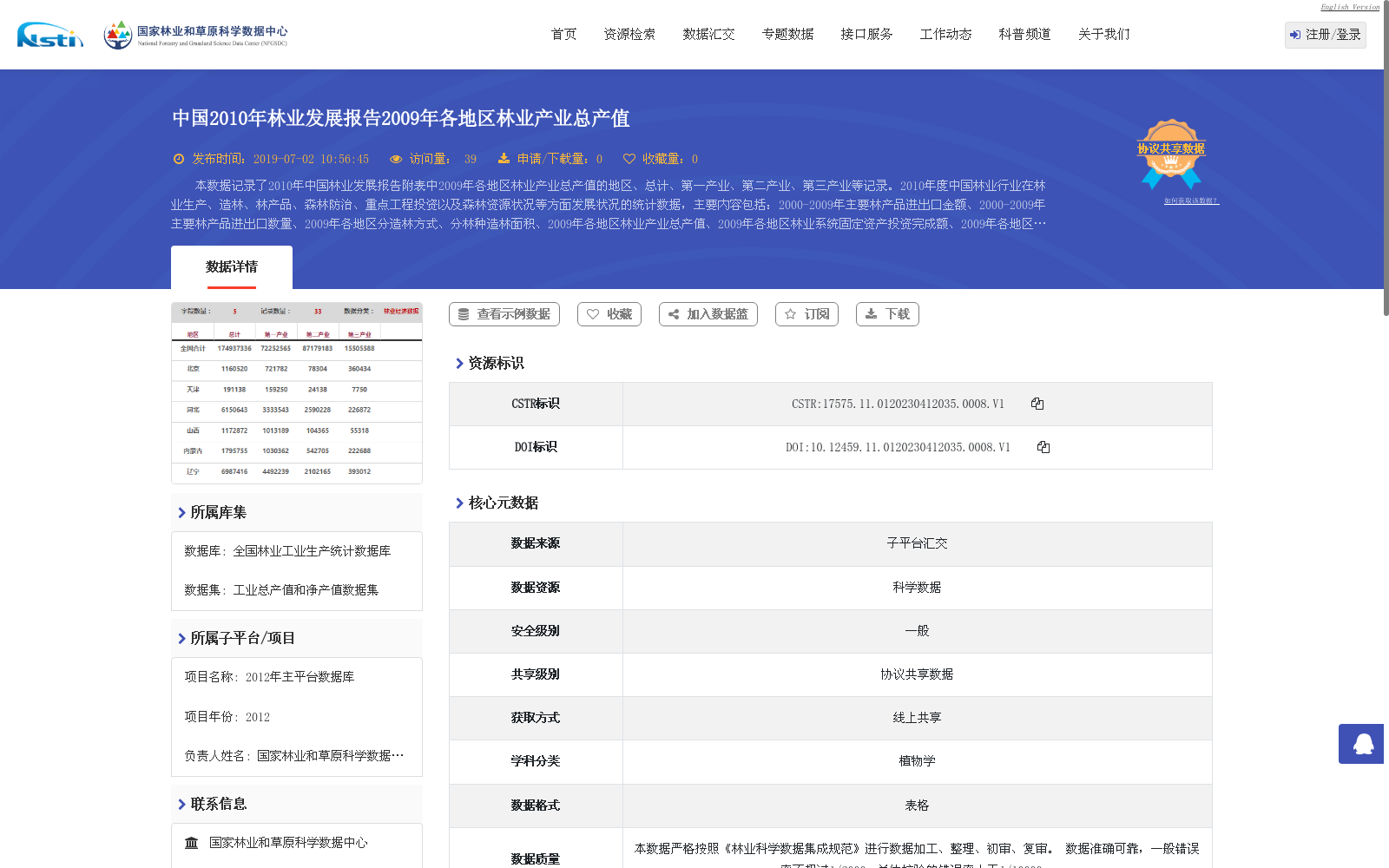Viewport: 1389px width, 868px height.
Task: Click DOI:10.12459.11.0120230412035.0008.V1 value
Action: tap(898, 447)
